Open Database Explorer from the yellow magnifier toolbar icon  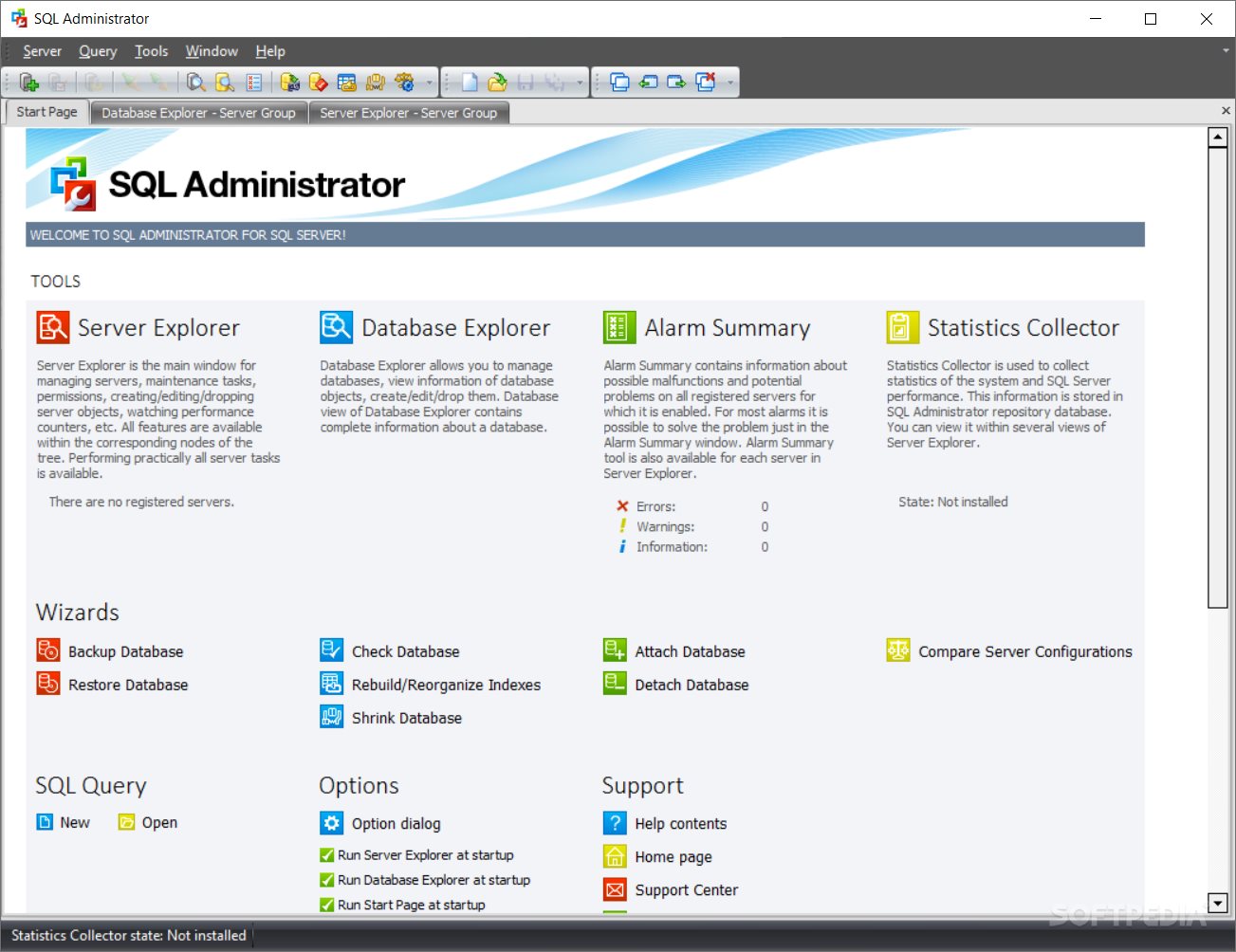[225, 82]
